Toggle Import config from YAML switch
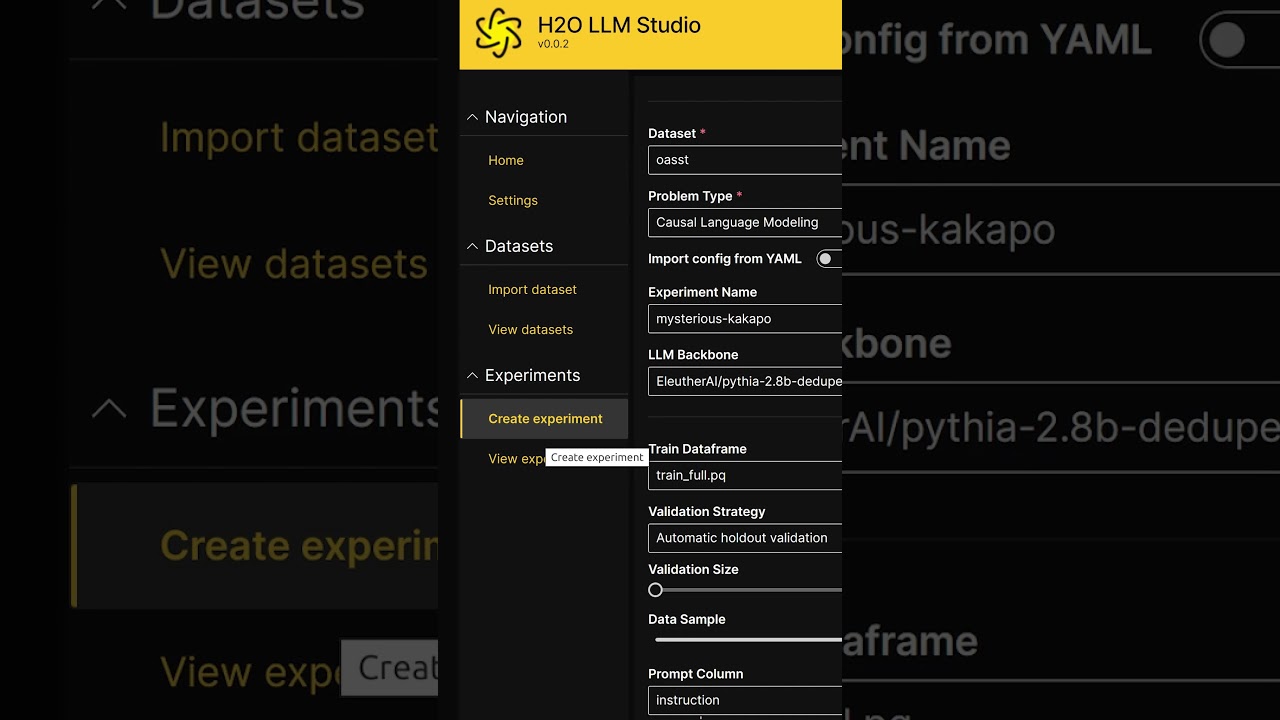Screen dimensions: 1280x720 (x=829, y=259)
